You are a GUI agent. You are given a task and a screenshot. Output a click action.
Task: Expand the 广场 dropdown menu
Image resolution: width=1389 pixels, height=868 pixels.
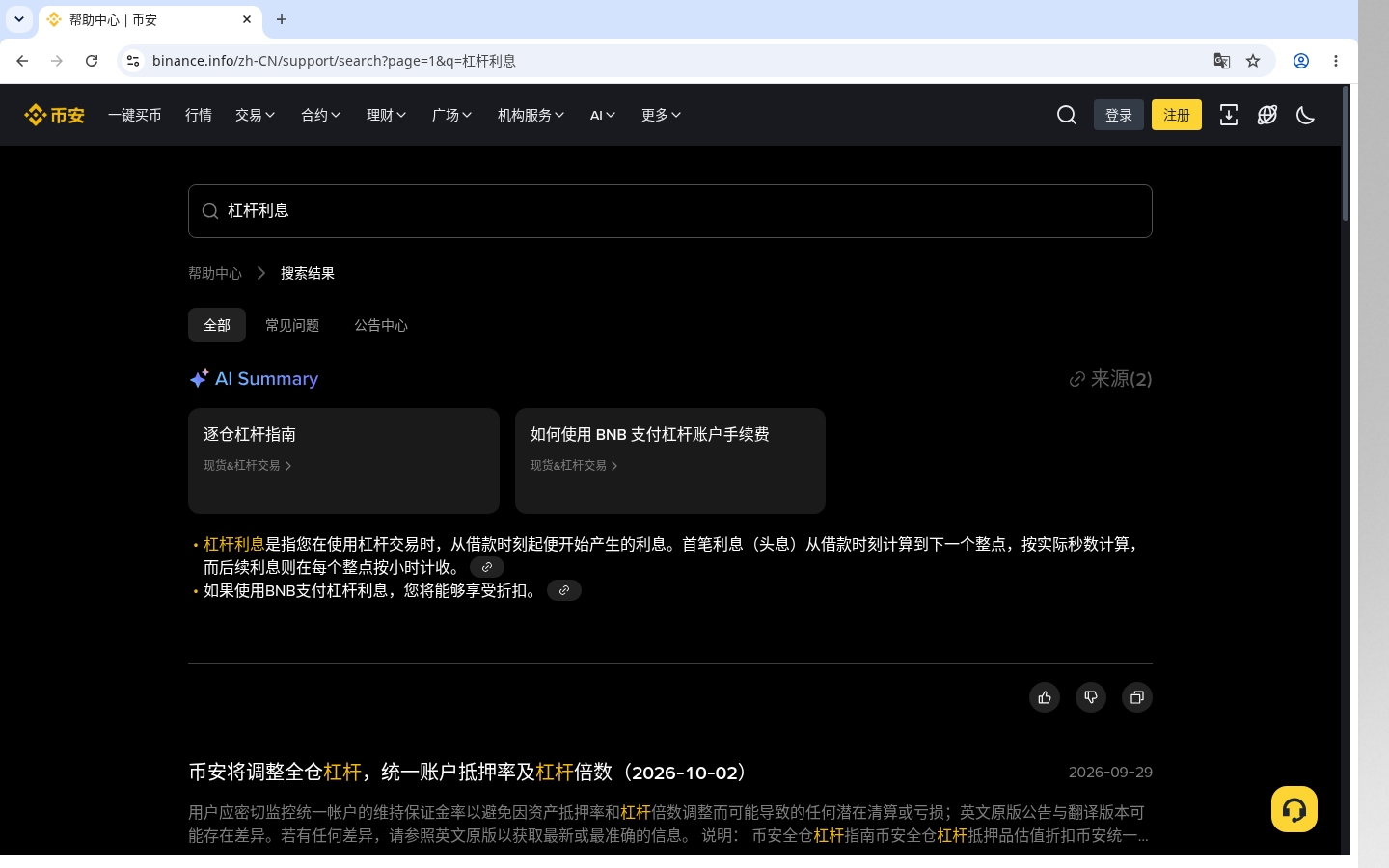pyautogui.click(x=452, y=115)
